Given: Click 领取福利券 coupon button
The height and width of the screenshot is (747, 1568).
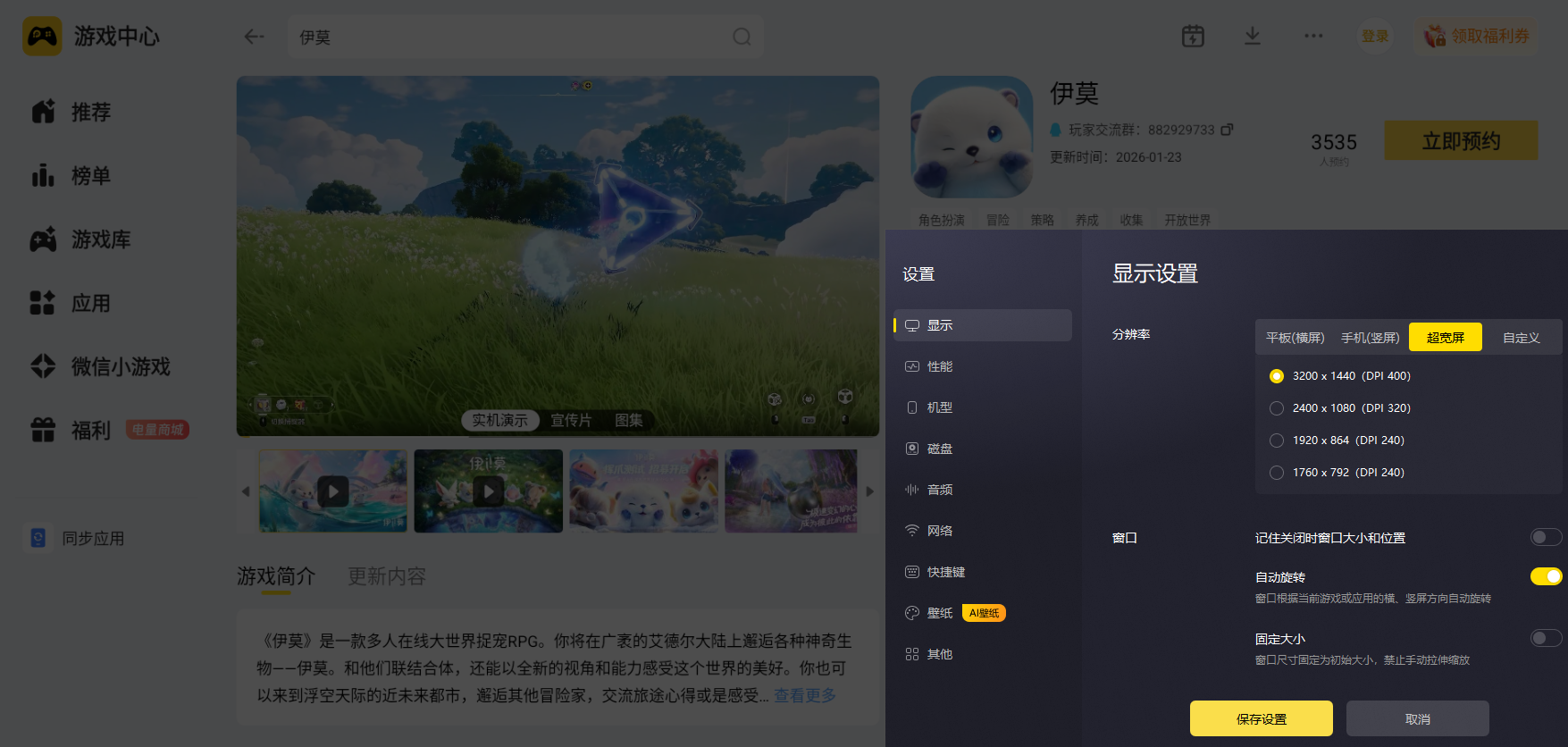Looking at the screenshot, I should click(1477, 36).
